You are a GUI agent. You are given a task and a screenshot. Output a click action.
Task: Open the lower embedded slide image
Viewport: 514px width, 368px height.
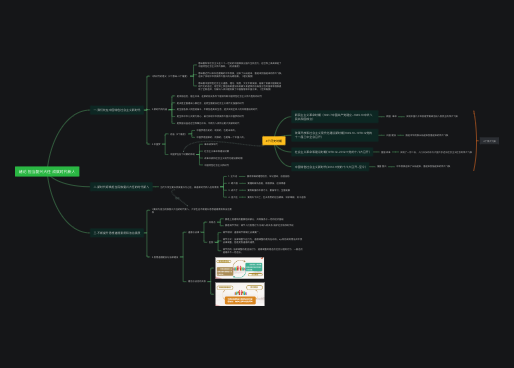point(240,294)
